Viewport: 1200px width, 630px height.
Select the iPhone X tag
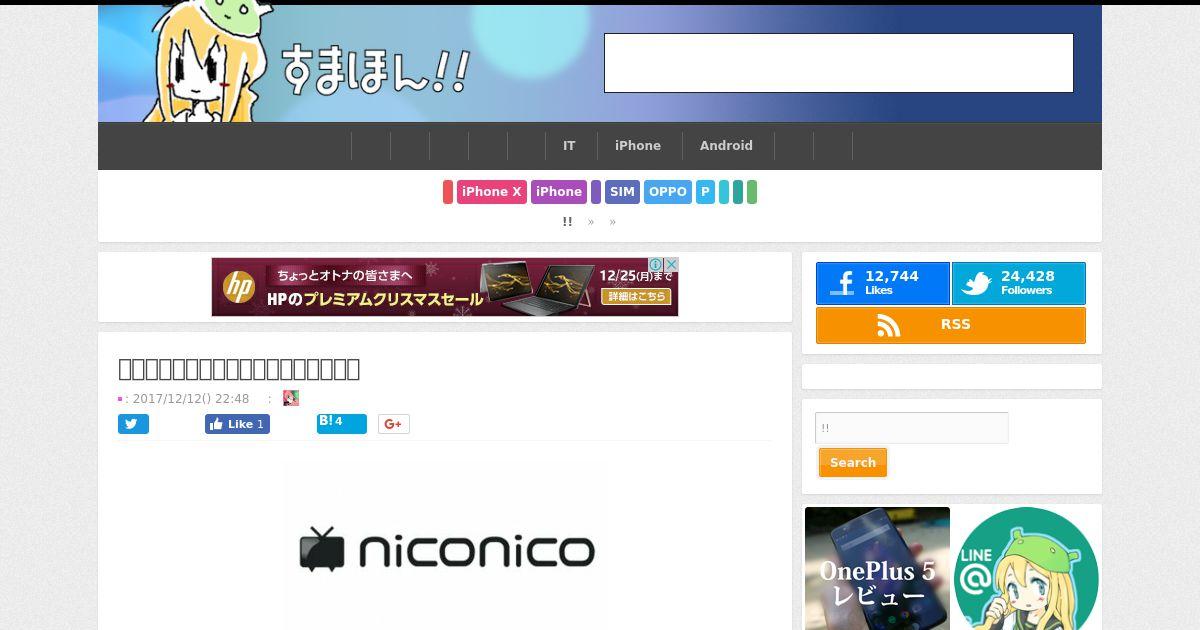(x=492, y=192)
